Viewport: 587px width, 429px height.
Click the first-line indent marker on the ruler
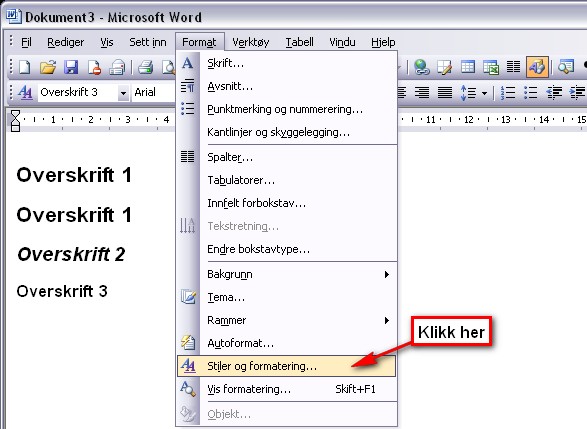pyautogui.click(x=15, y=115)
